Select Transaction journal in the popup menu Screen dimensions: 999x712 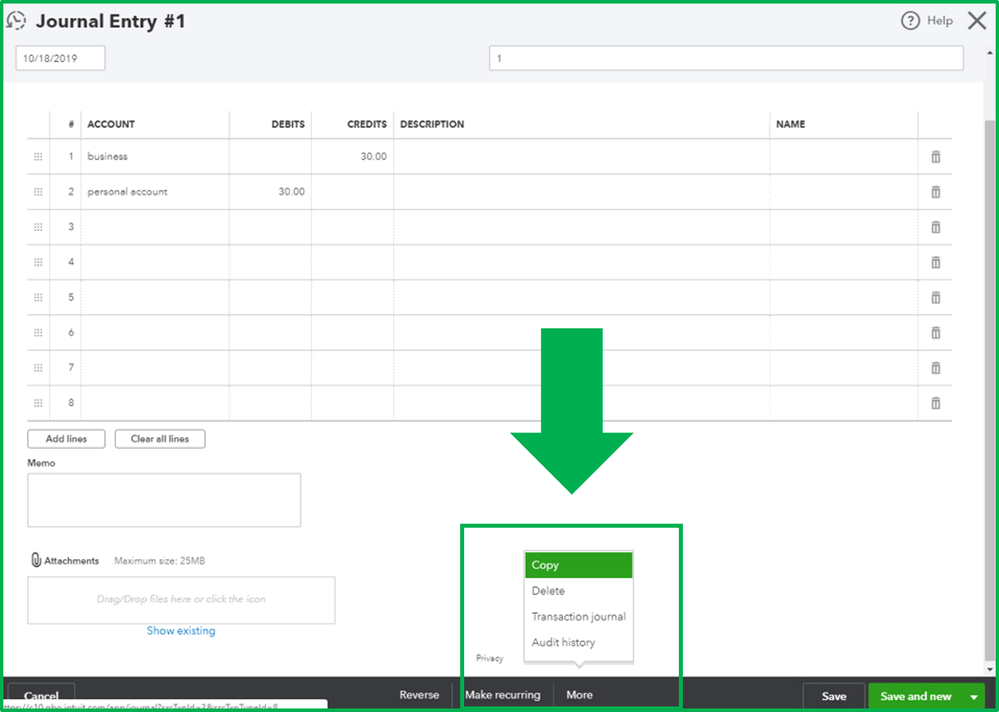click(x=579, y=616)
